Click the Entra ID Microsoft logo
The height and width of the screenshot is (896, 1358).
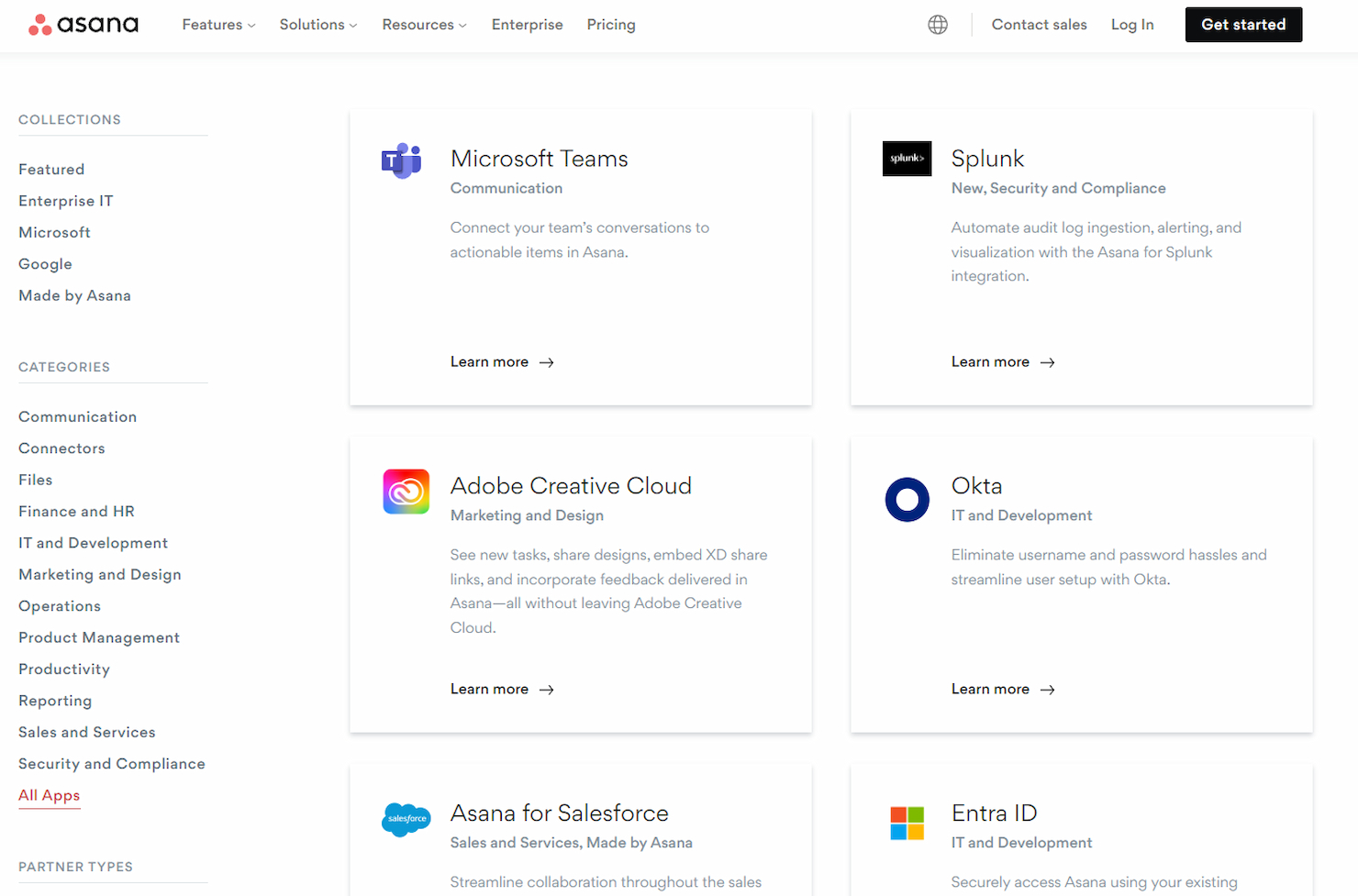(x=907, y=823)
